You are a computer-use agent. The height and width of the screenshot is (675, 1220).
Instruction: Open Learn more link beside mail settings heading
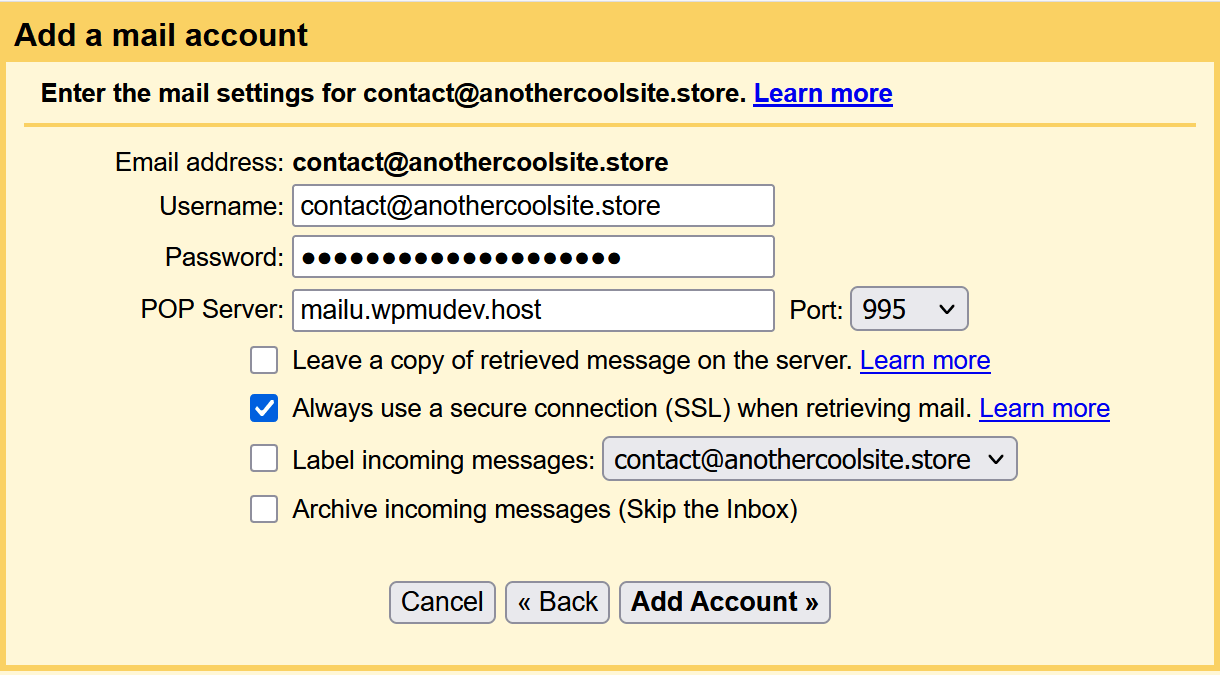click(823, 94)
